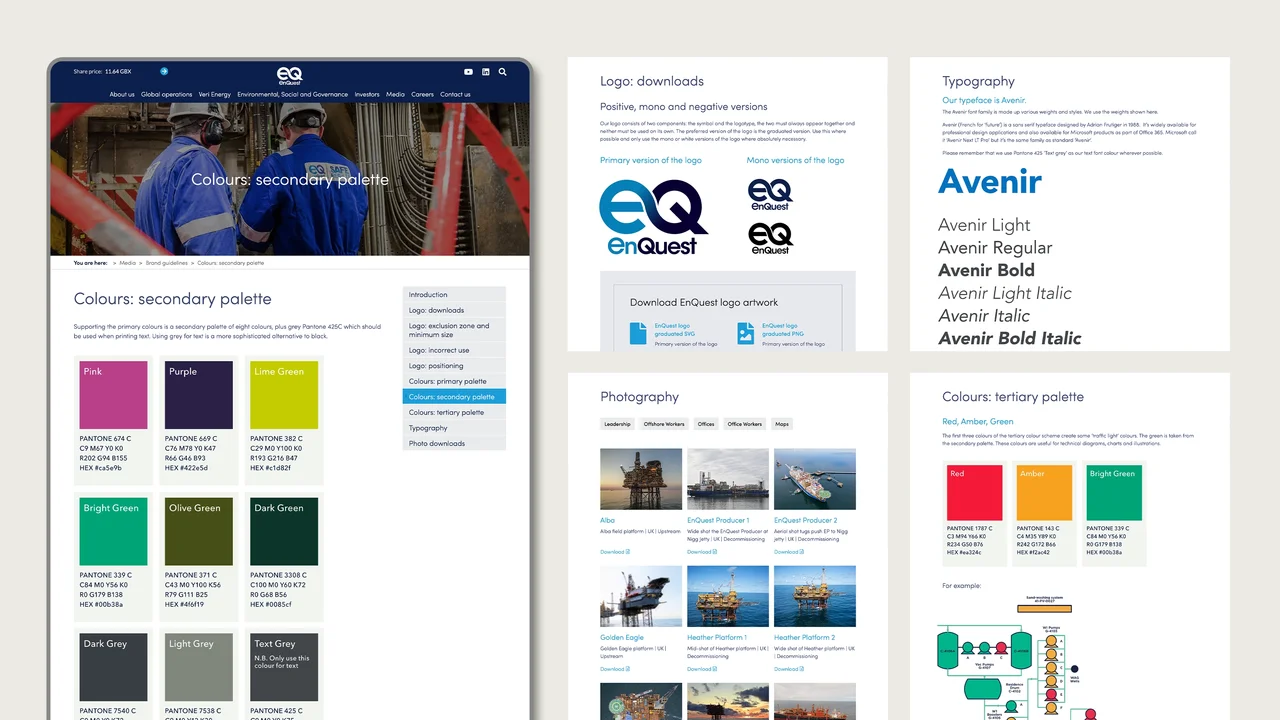The height and width of the screenshot is (720, 1280).
Task: Click the YouTube icon in the header
Action: pyautogui.click(x=468, y=72)
